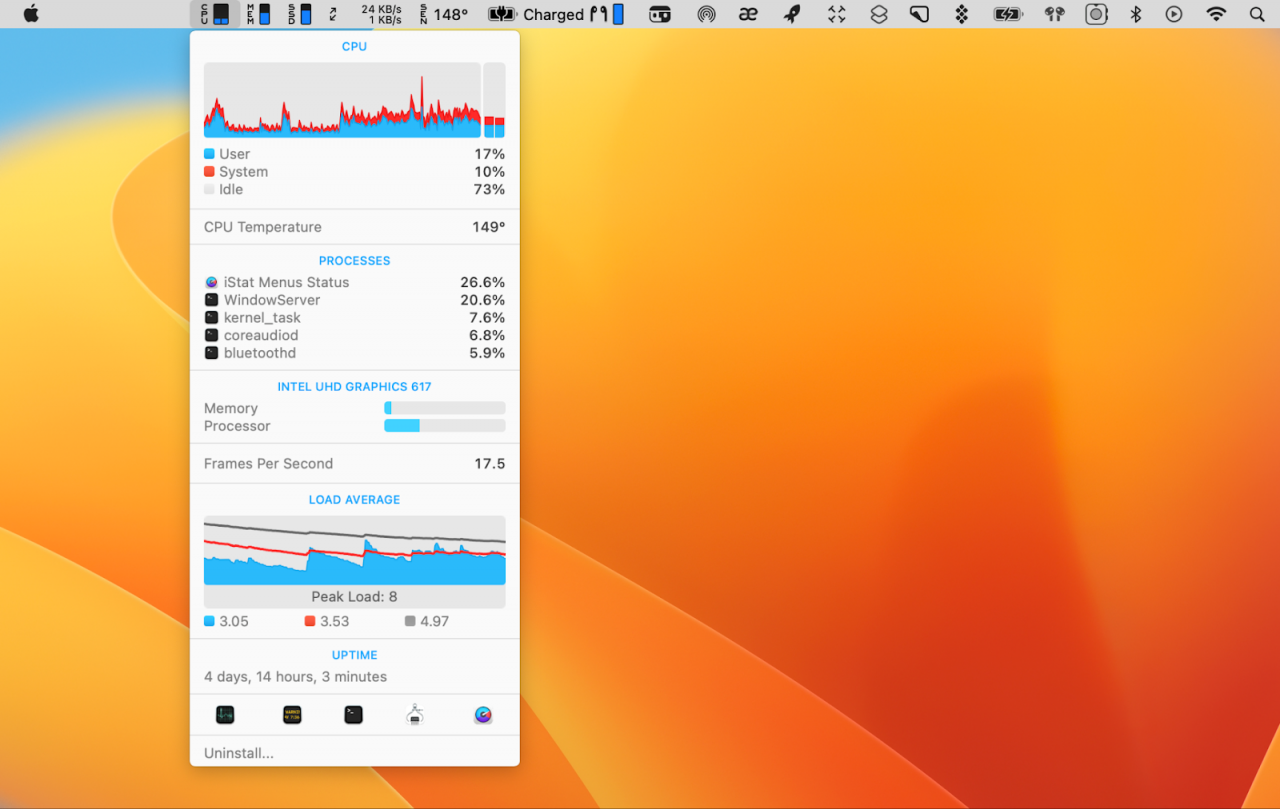The height and width of the screenshot is (809, 1280).
Task: Expand the MEM memory menu bar item
Action: (258, 14)
